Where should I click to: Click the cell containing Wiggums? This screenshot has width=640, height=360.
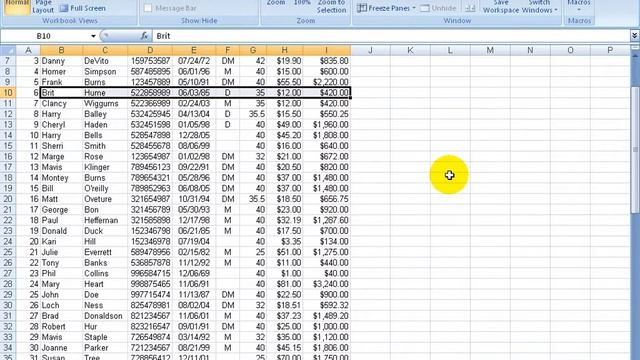[105, 103]
